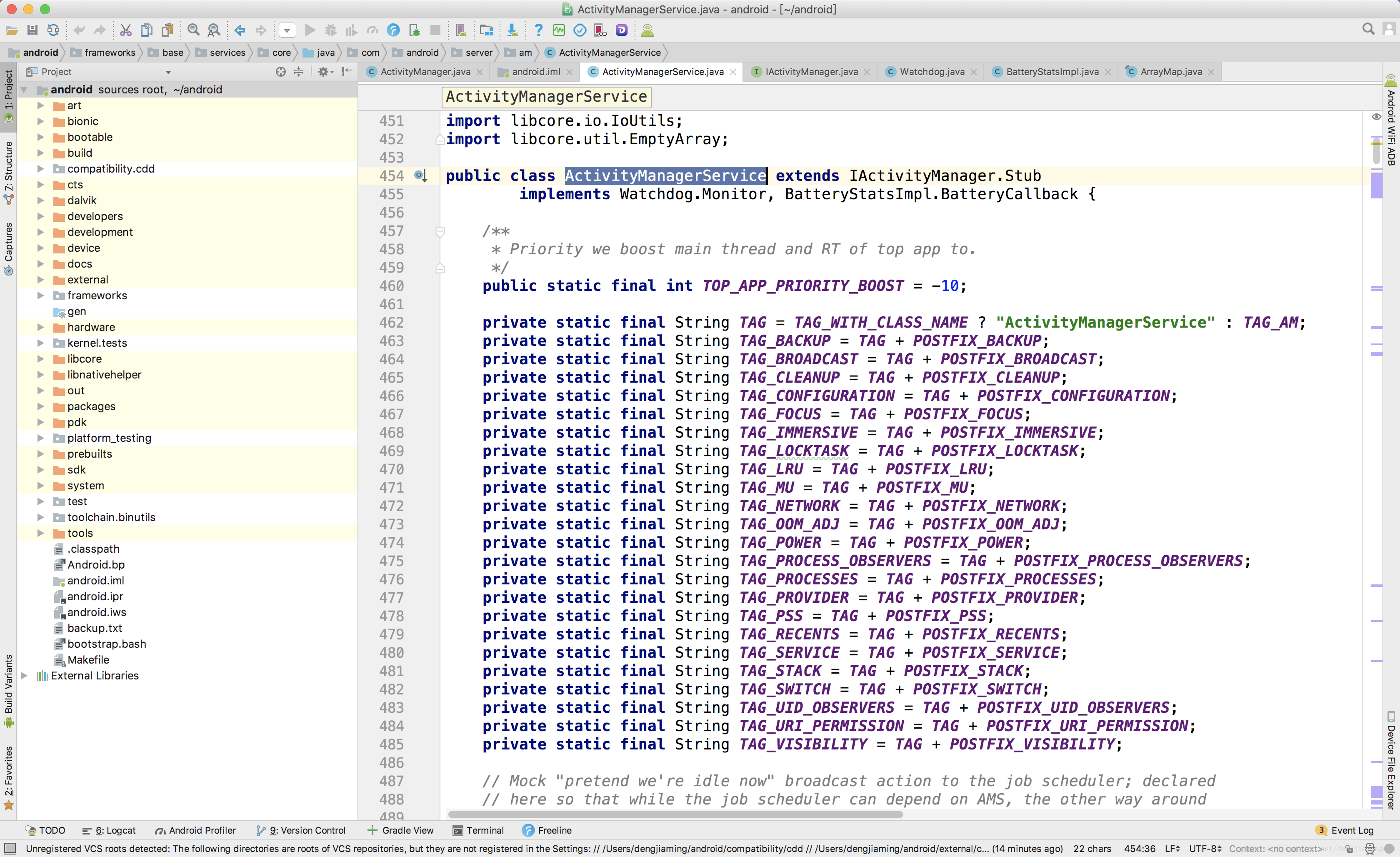Viewport: 1400px width, 857px height.
Task: Open the Terminal tool window
Action: 478,831
